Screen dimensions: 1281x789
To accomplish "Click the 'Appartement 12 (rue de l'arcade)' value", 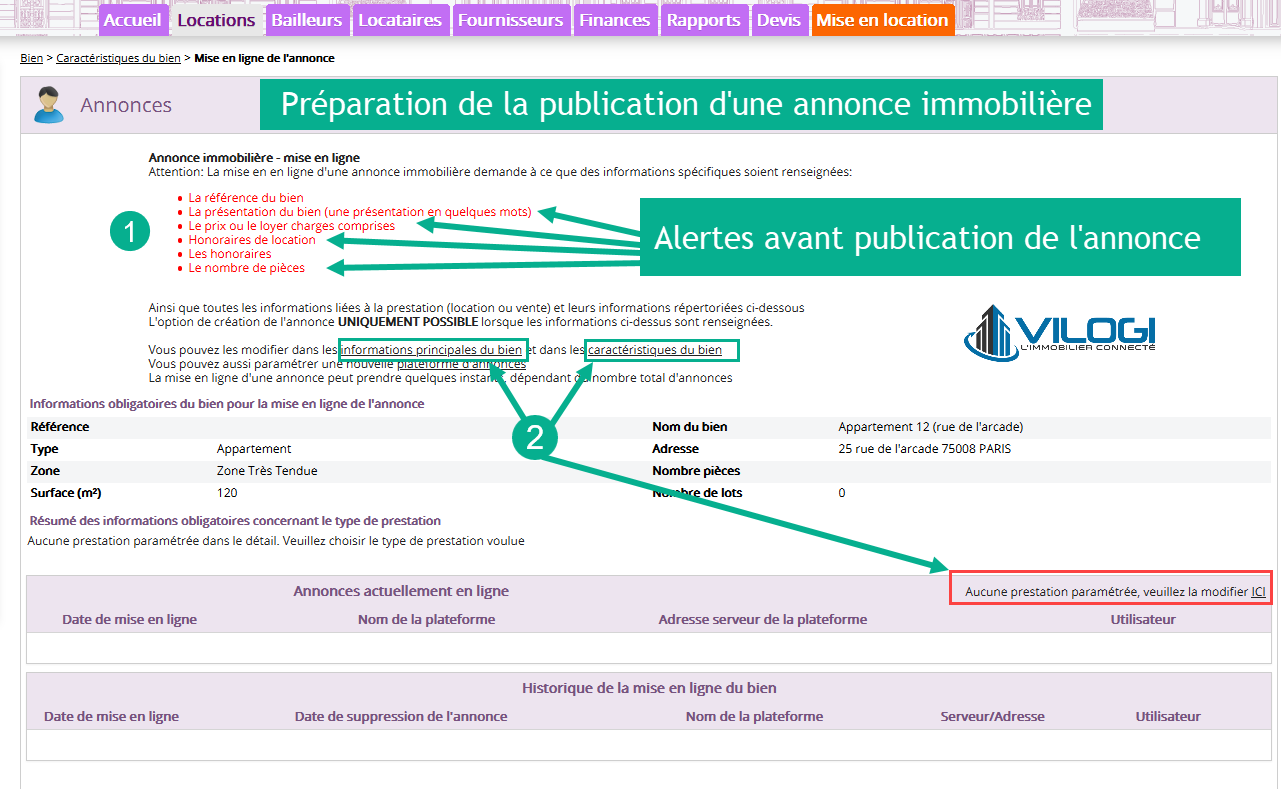I will pos(931,427).
